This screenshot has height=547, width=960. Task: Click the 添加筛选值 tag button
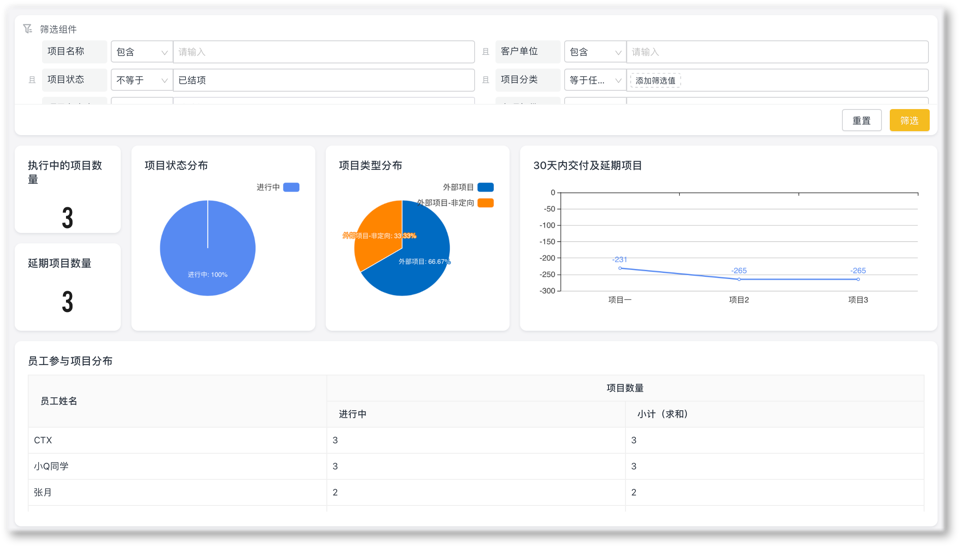tap(655, 80)
